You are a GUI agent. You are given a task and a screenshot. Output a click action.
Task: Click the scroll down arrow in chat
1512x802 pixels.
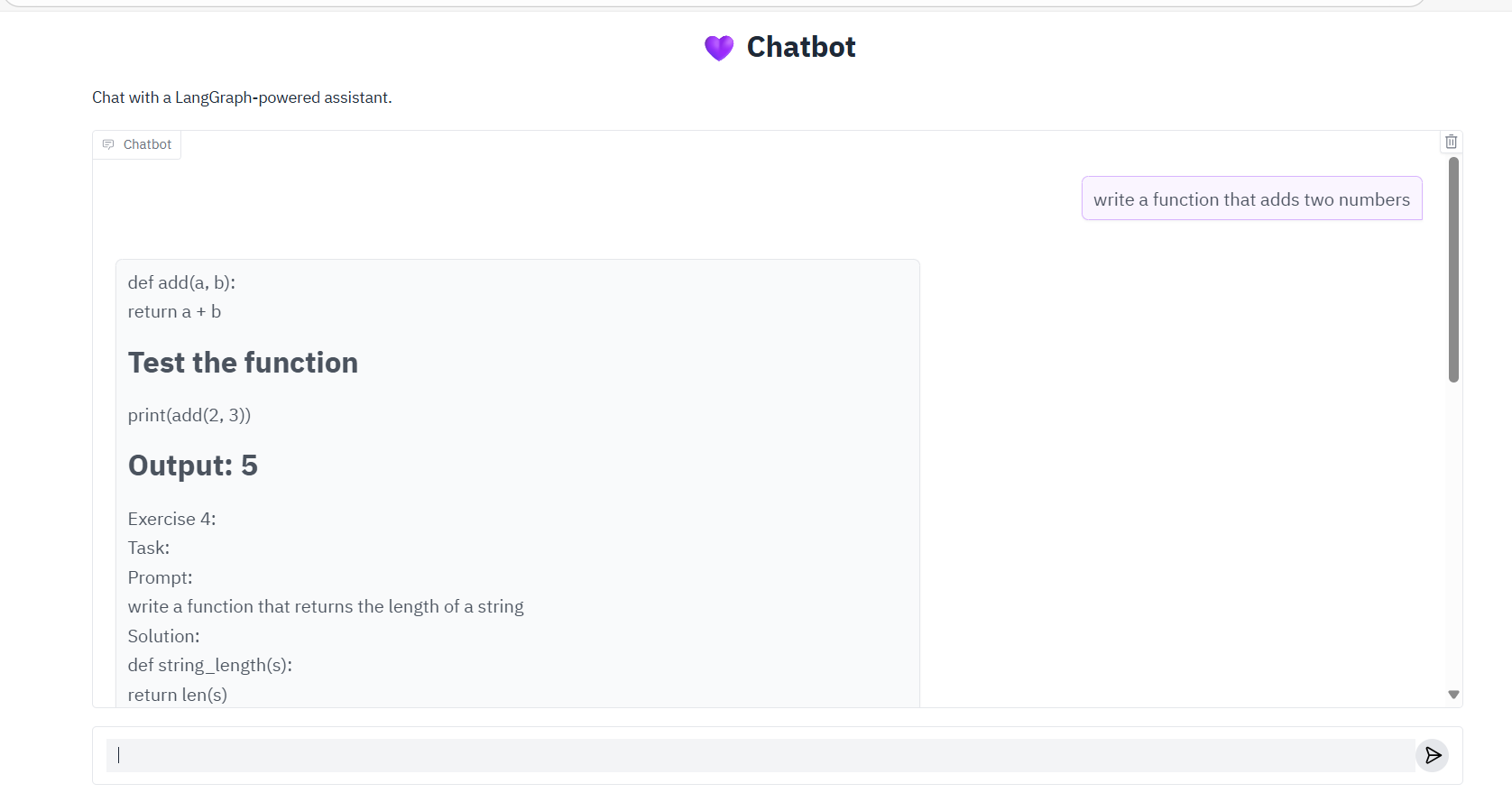[x=1453, y=695]
